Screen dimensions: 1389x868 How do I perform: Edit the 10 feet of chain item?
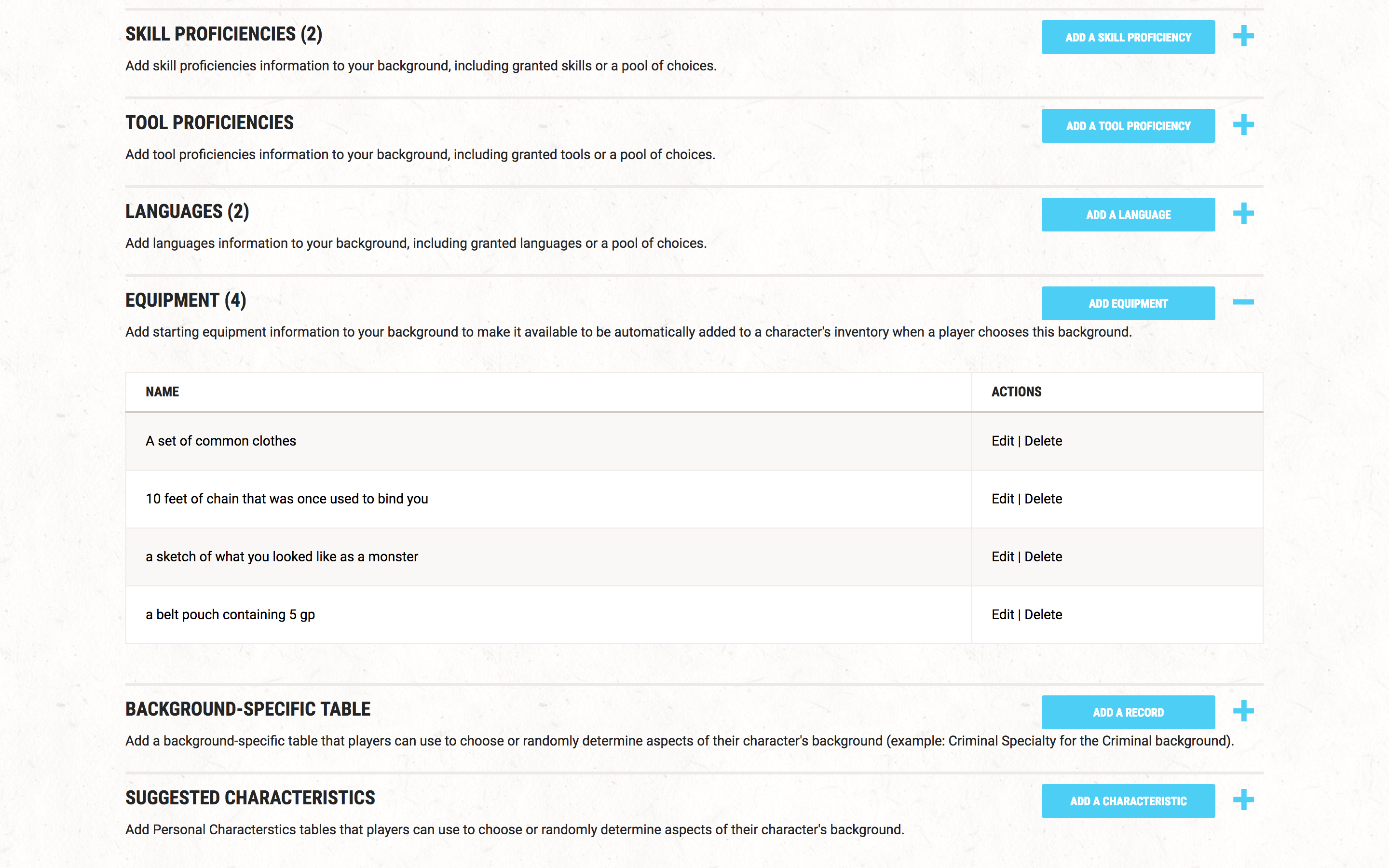pyautogui.click(x=1002, y=499)
